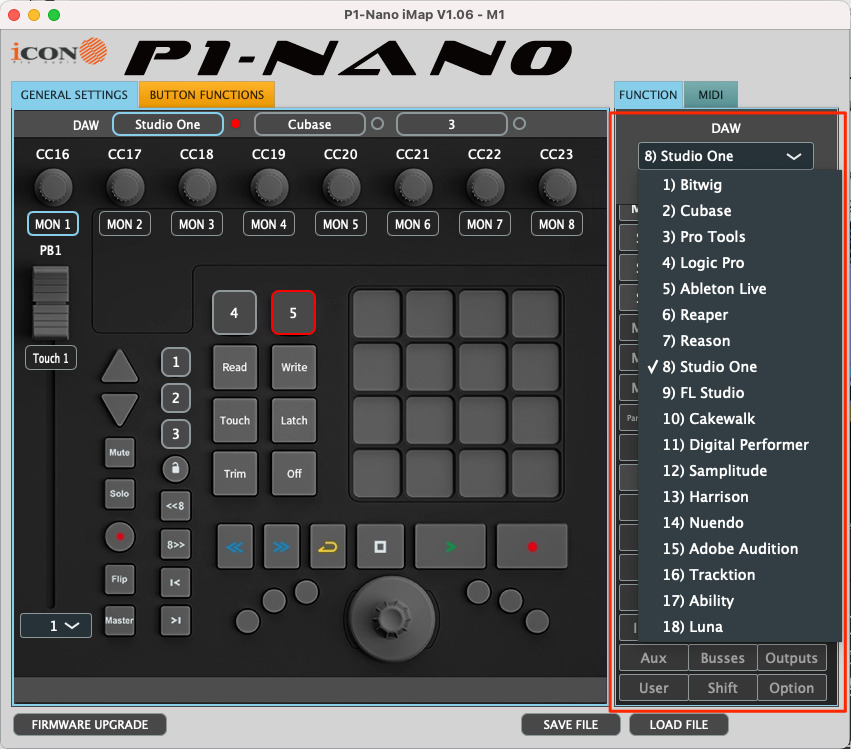Click the CC16 rotary knob
Screen dimensions: 851x749
(x=53, y=187)
